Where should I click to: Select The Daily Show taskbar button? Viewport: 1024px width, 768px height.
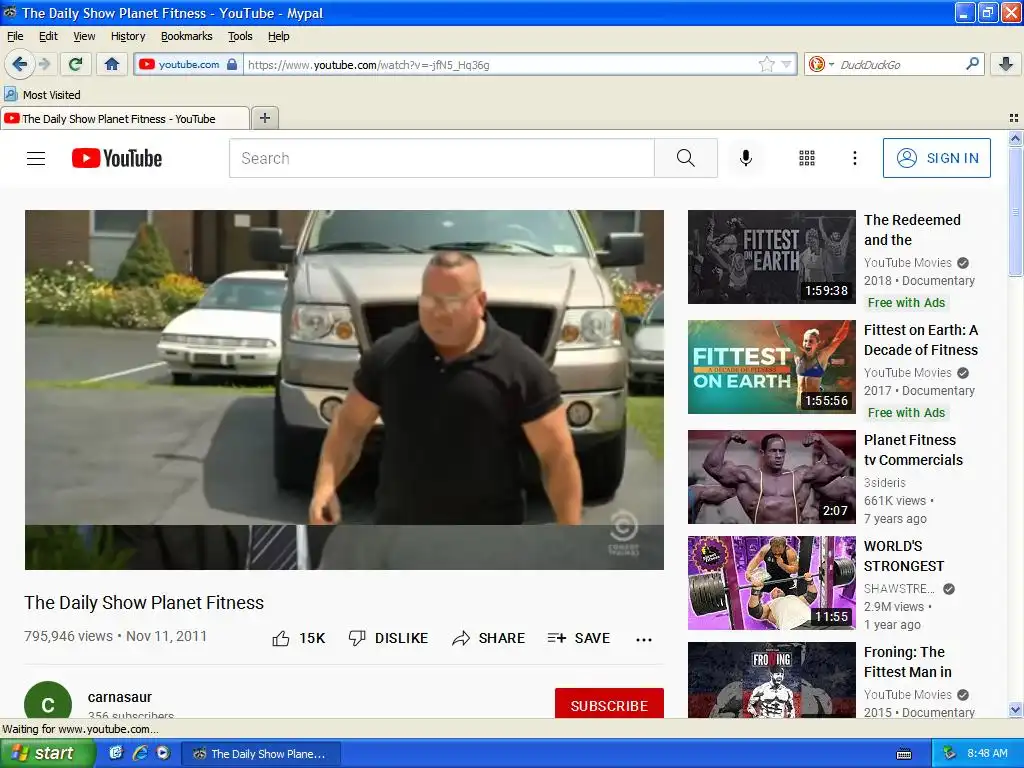(x=261, y=754)
